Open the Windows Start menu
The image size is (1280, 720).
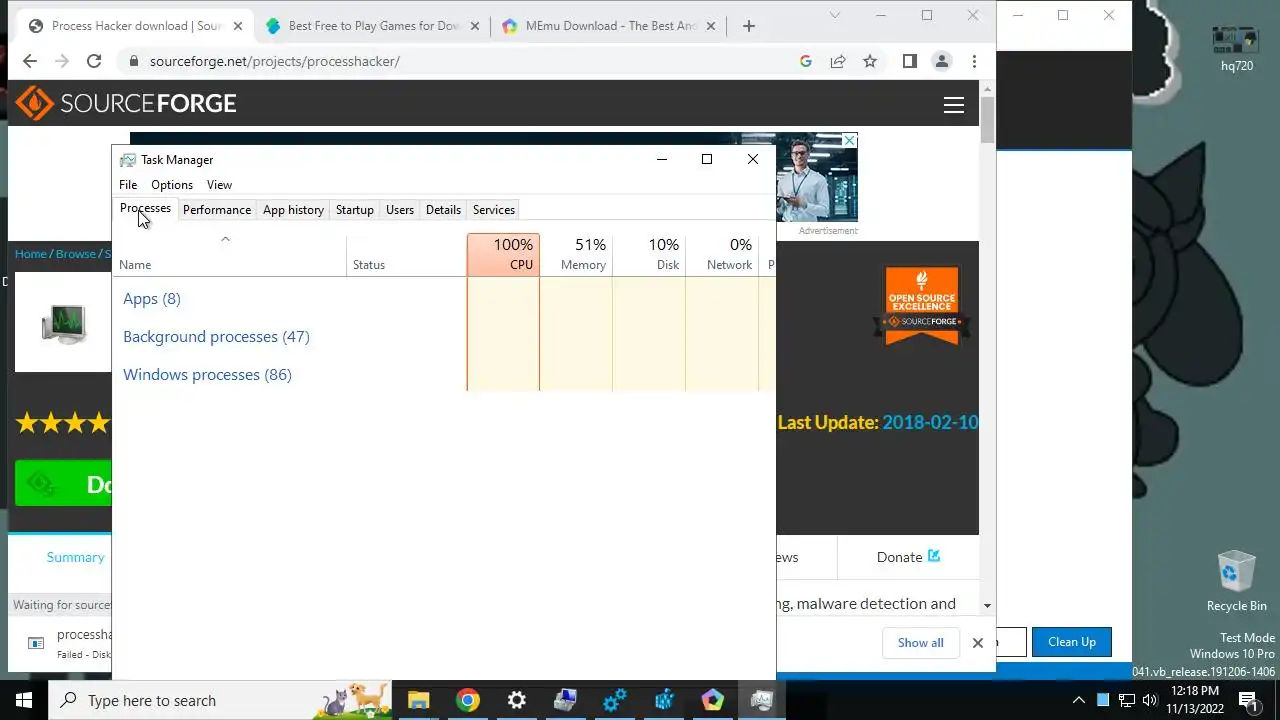24,700
